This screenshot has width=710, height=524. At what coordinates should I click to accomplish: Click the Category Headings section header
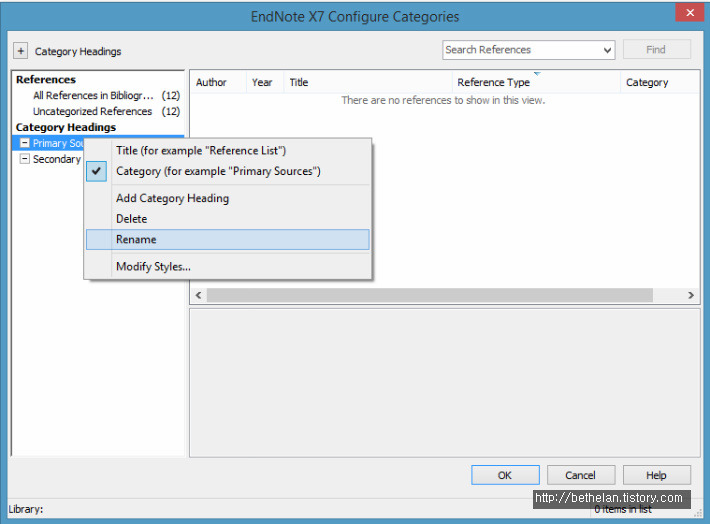click(x=66, y=127)
